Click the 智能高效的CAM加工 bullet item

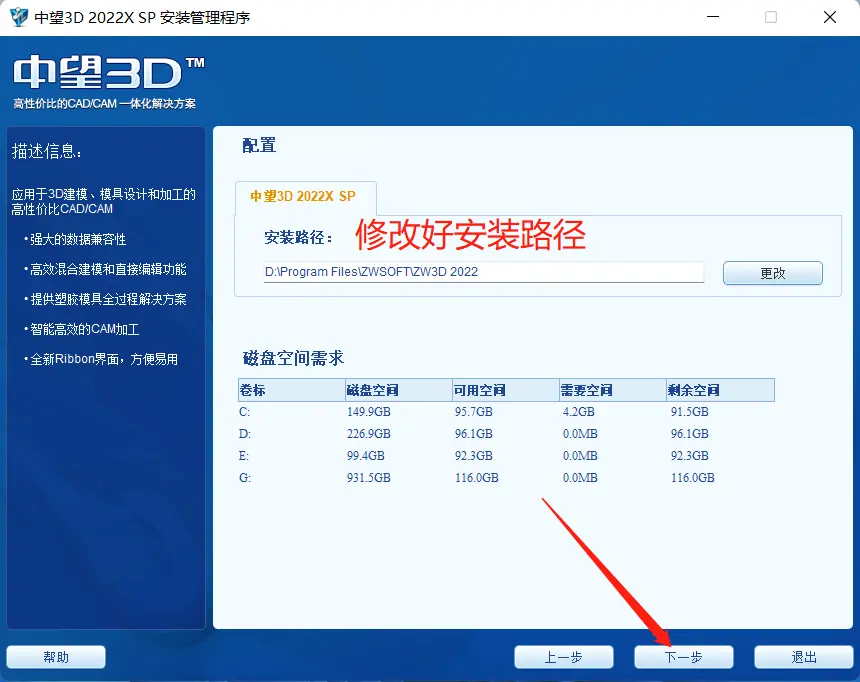(x=82, y=329)
